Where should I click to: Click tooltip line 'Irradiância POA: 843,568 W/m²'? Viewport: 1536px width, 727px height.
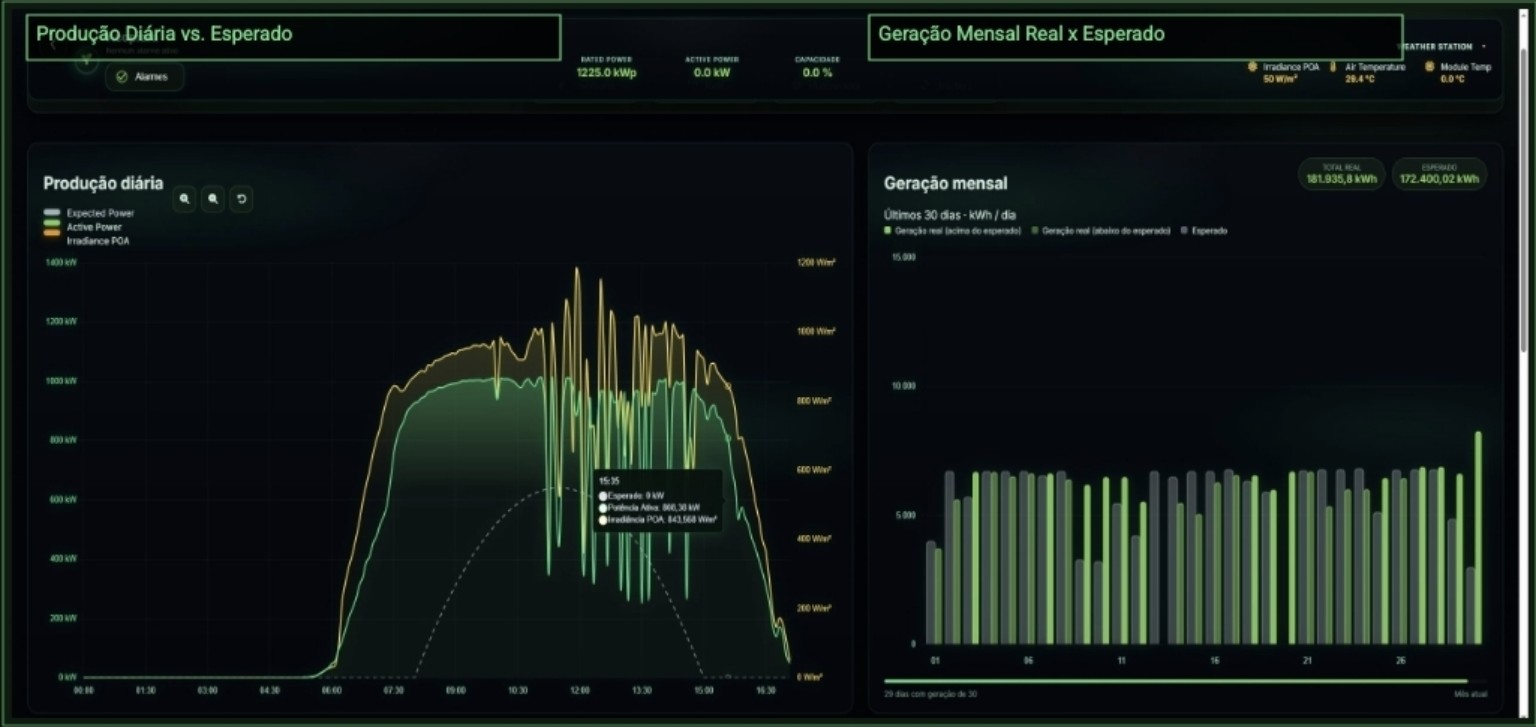659,520
